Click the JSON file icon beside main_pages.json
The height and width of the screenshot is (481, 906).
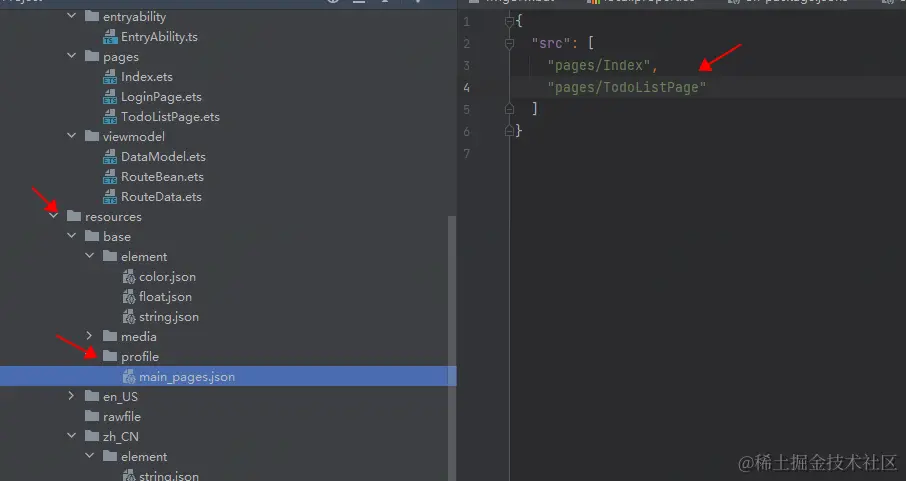coord(129,377)
